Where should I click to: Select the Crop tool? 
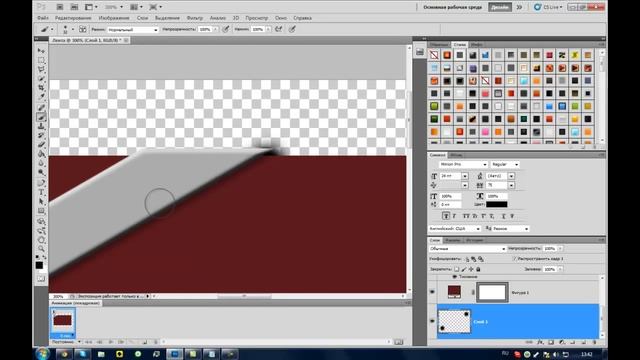(x=41, y=87)
